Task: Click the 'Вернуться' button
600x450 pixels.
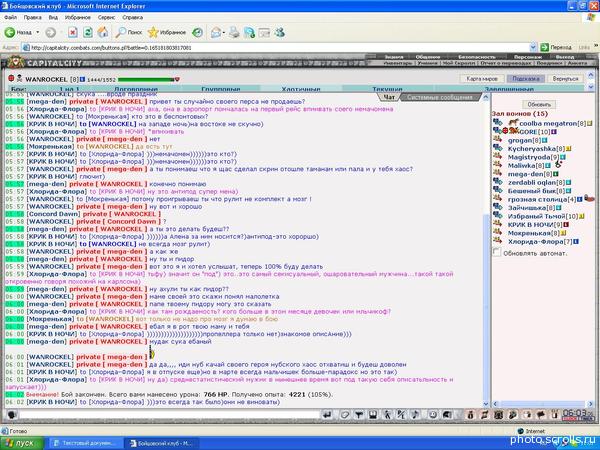Action: (x=565, y=78)
